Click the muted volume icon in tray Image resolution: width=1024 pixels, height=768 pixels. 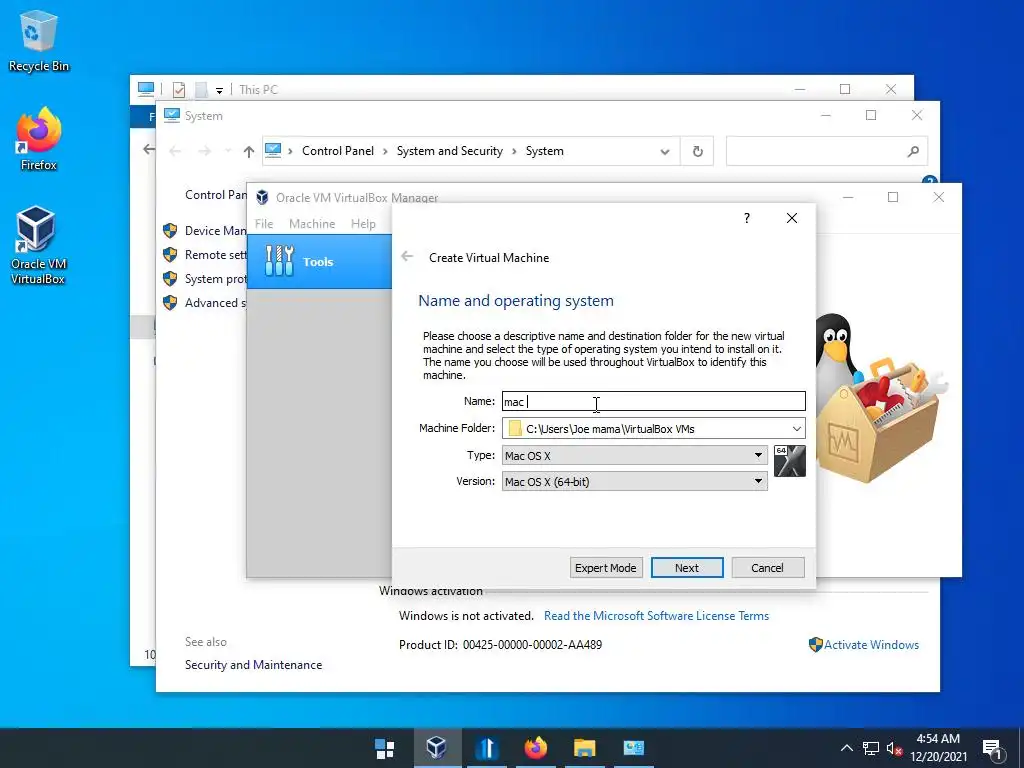(x=894, y=748)
